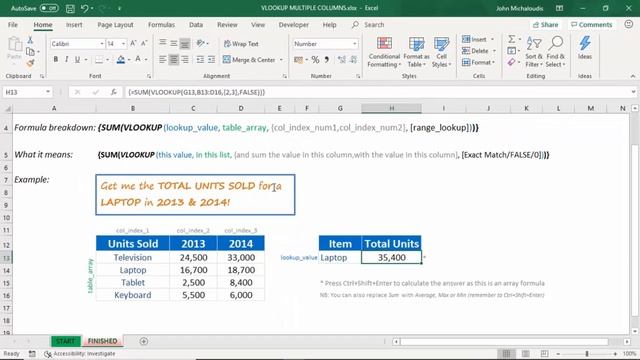Screen dimensions: 640x360
Task: Click the Format Painter brush icon
Action: tap(30, 63)
